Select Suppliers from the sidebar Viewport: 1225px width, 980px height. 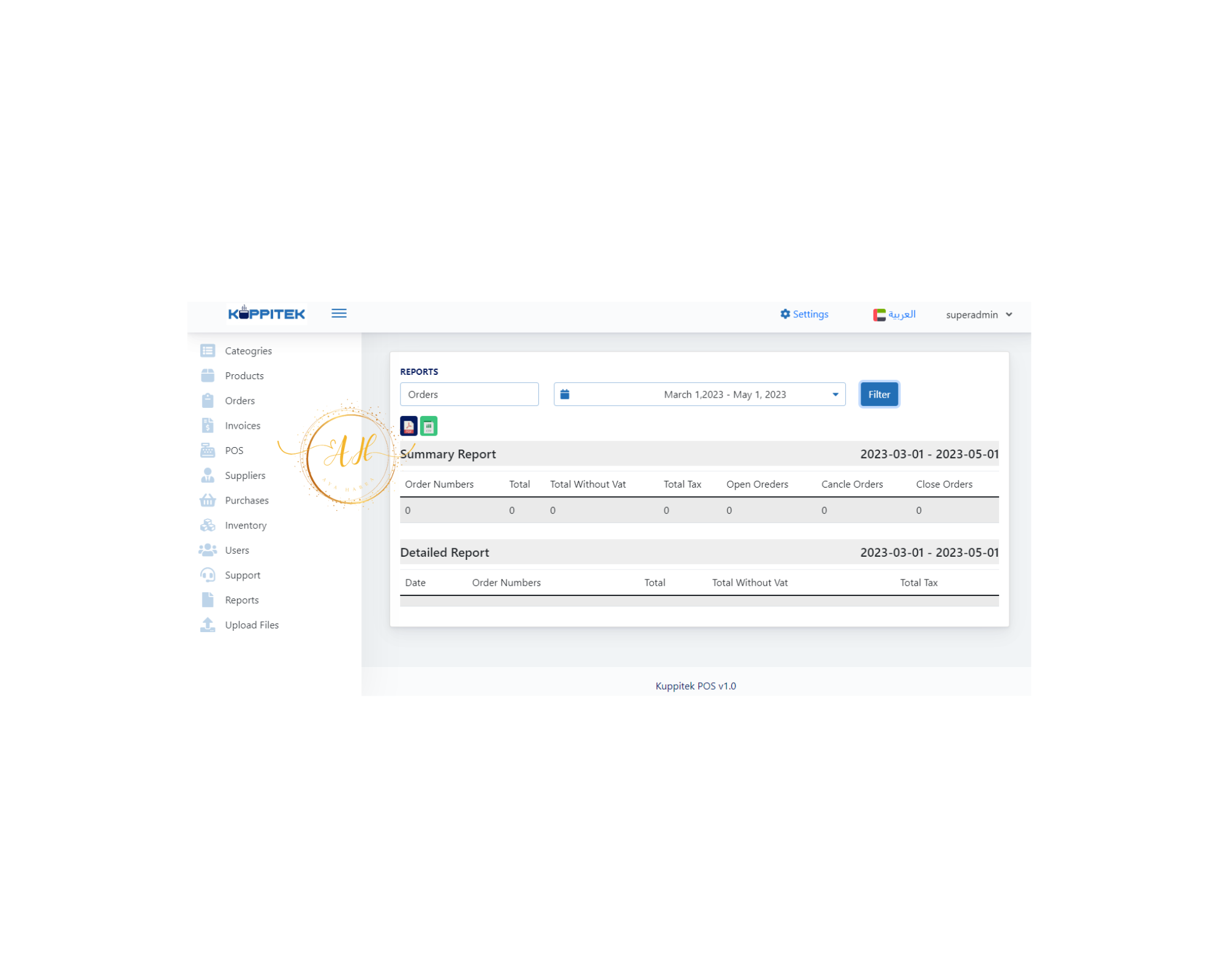point(245,476)
